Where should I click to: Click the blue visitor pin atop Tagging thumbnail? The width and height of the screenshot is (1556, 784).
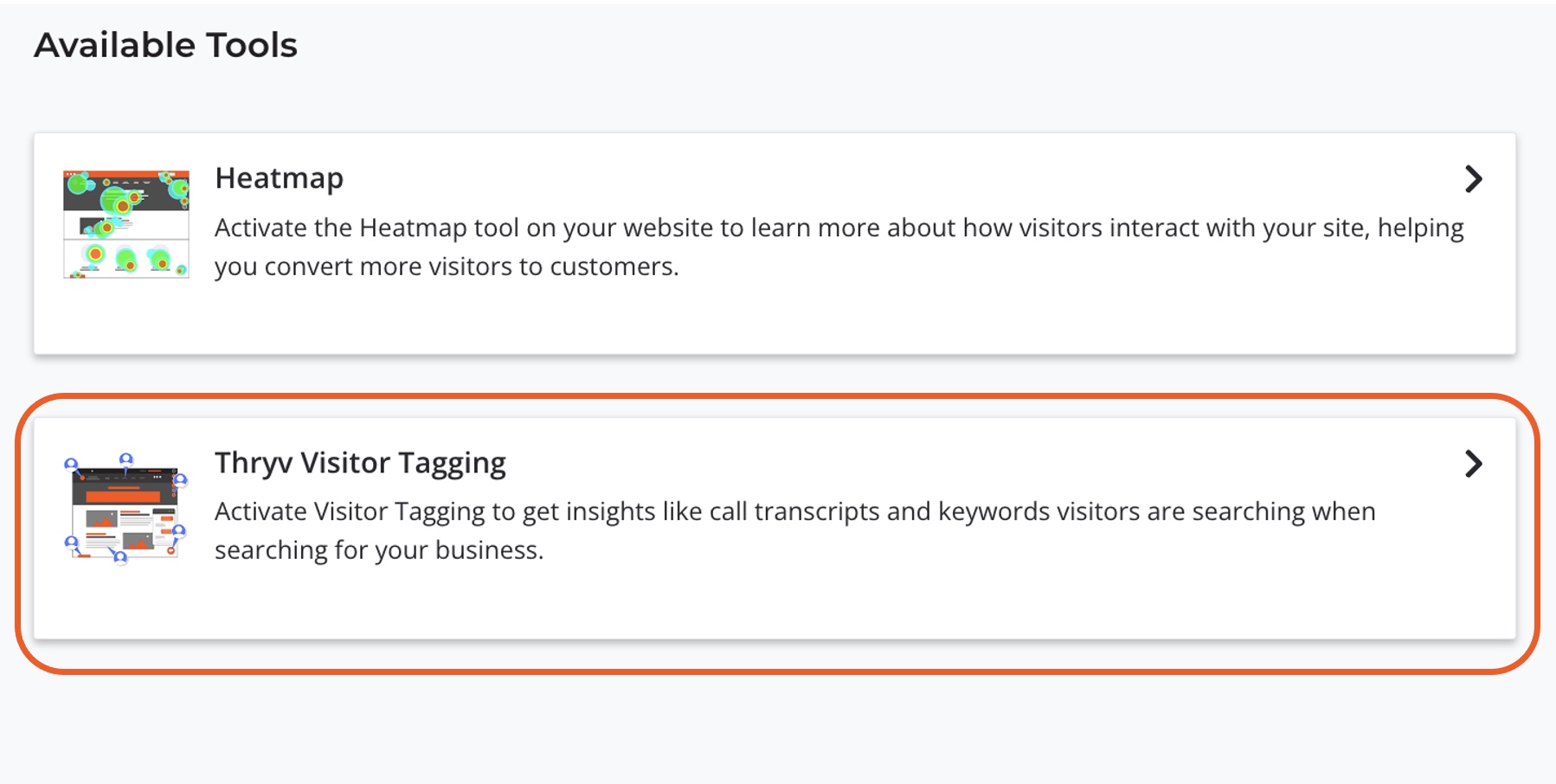pos(126,460)
